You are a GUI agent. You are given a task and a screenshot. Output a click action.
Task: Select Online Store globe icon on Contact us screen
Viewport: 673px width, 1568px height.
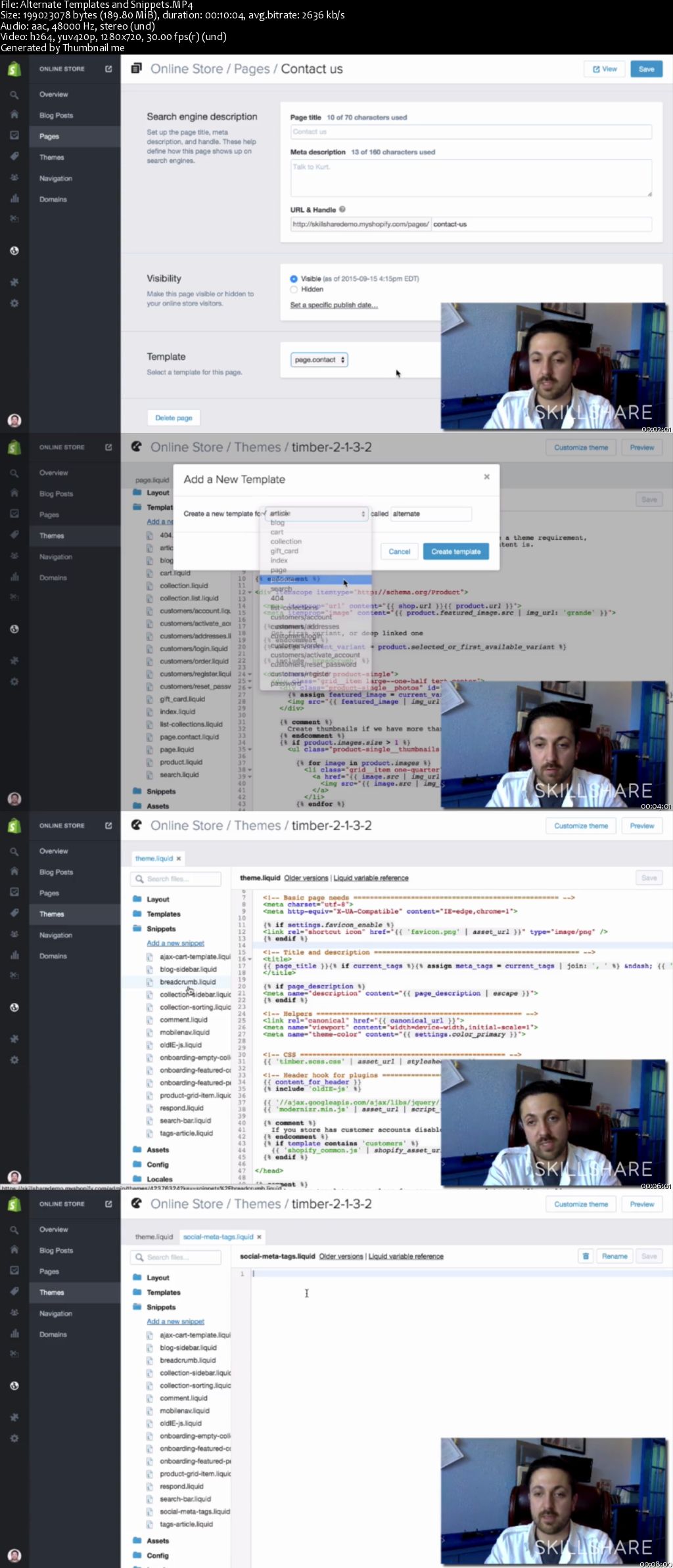click(14, 251)
